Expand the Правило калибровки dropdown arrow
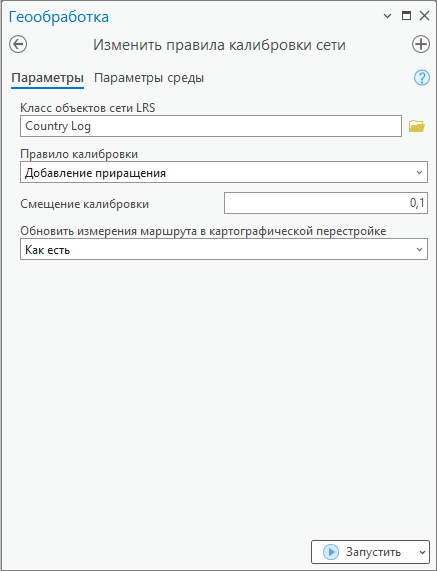The image size is (437, 571). pos(419,172)
